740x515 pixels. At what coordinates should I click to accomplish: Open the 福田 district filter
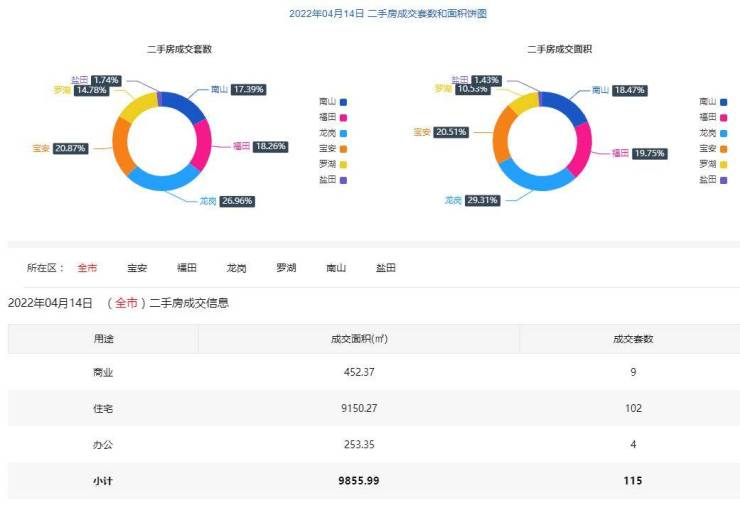187,268
